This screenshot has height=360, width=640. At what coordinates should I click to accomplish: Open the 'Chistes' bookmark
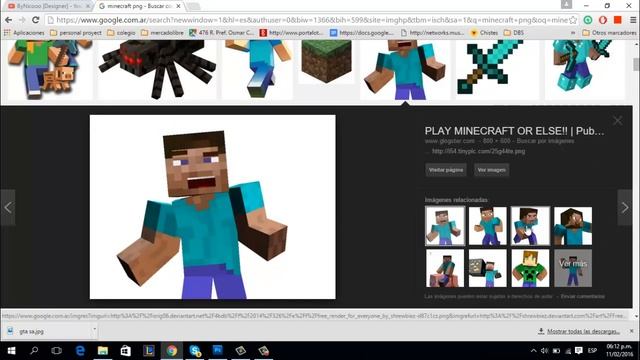click(484, 33)
